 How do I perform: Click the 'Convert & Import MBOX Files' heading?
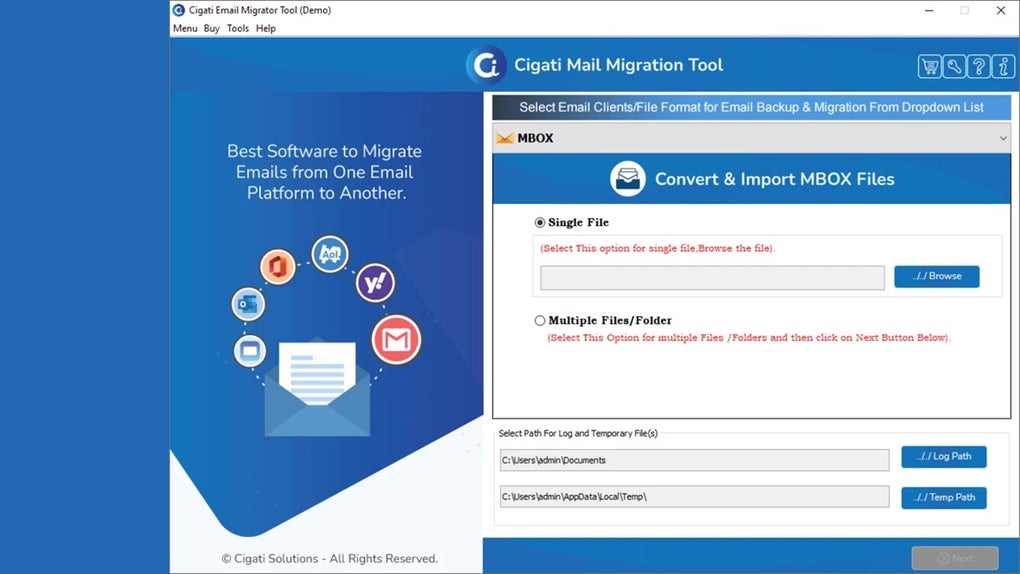point(774,179)
